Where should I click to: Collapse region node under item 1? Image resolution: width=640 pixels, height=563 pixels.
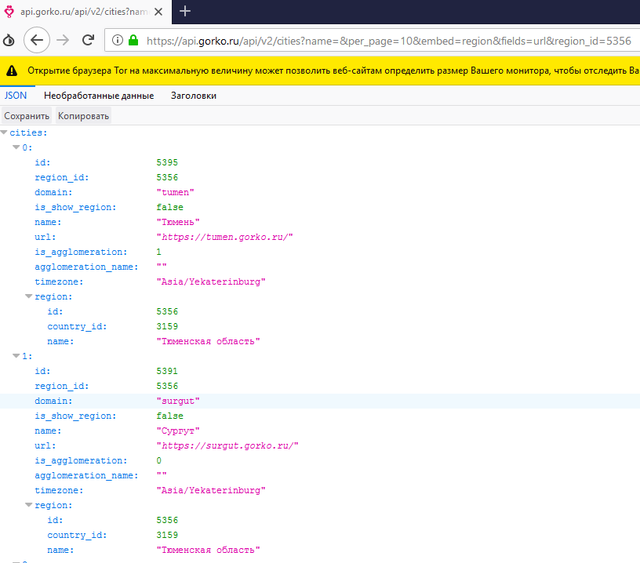(29, 505)
